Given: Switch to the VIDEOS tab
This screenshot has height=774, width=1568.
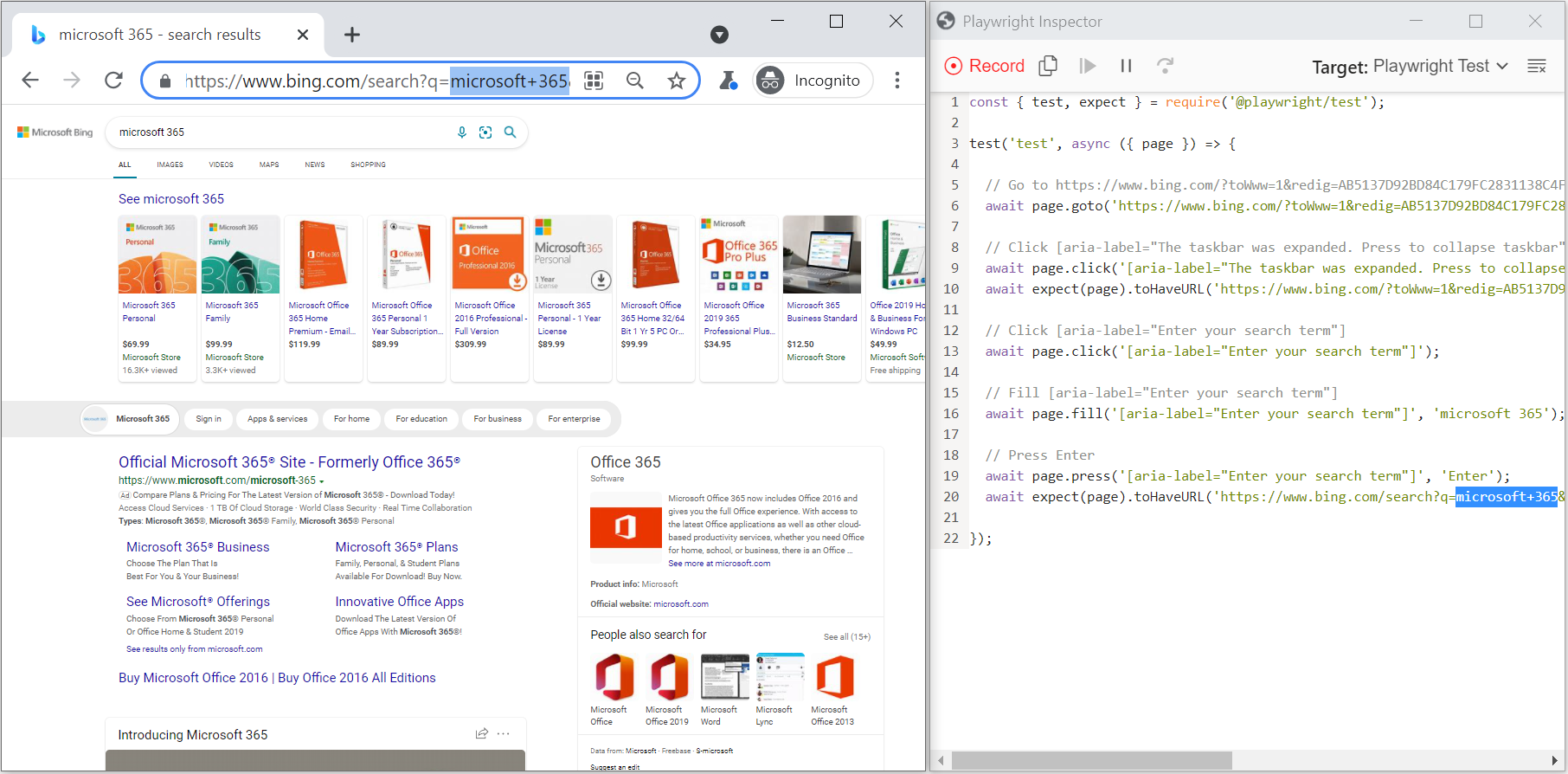Looking at the screenshot, I should click(x=221, y=164).
